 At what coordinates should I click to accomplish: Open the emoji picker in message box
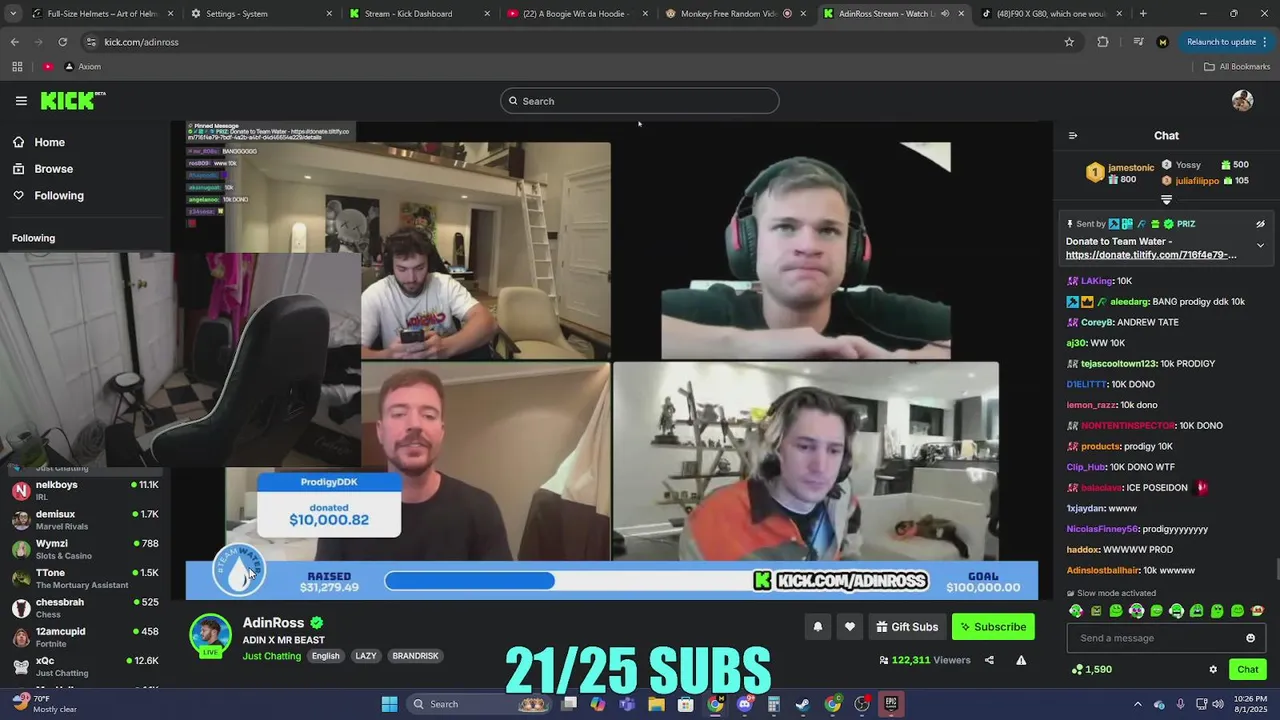pyautogui.click(x=1250, y=638)
